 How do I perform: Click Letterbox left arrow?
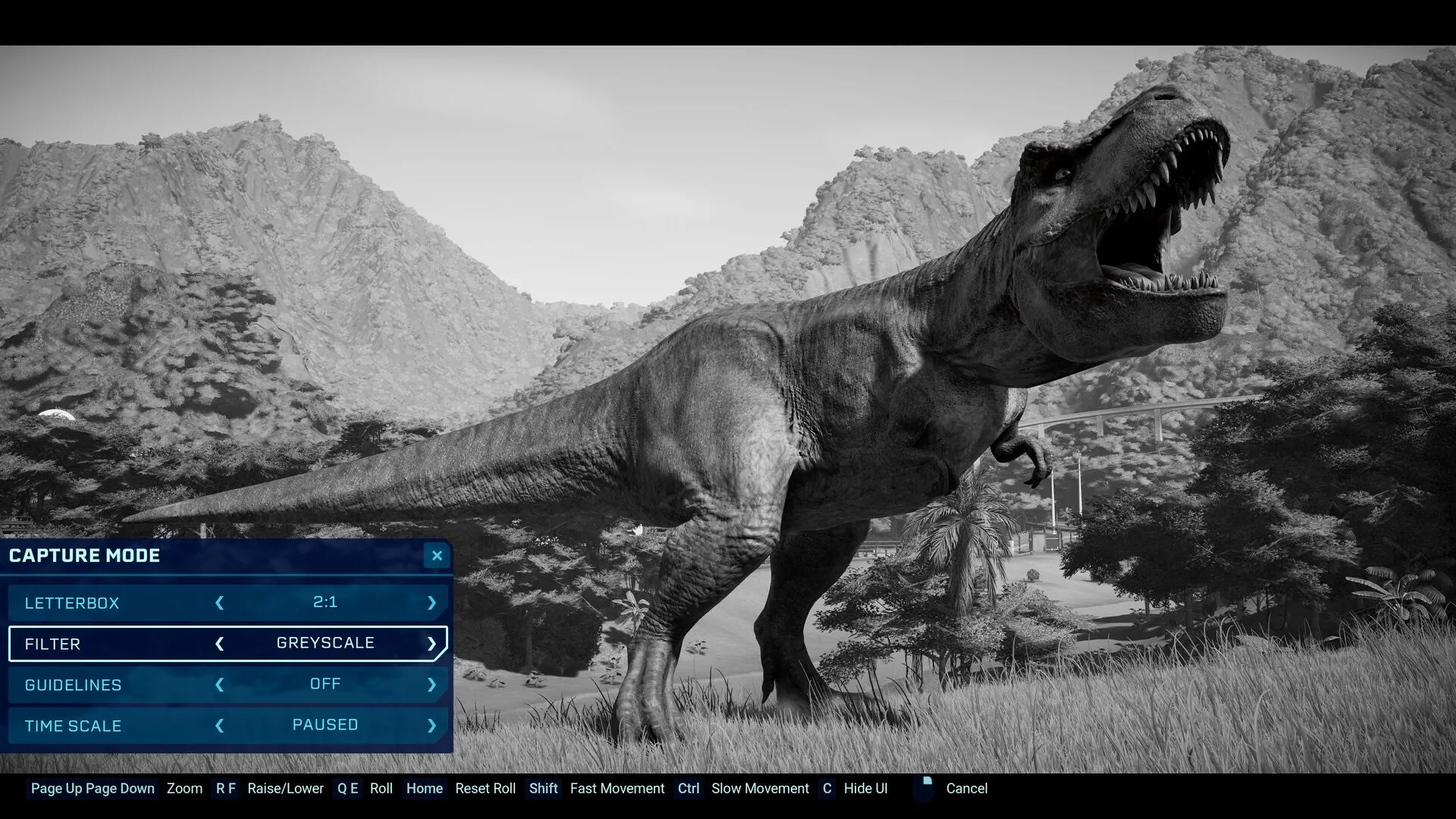[220, 603]
